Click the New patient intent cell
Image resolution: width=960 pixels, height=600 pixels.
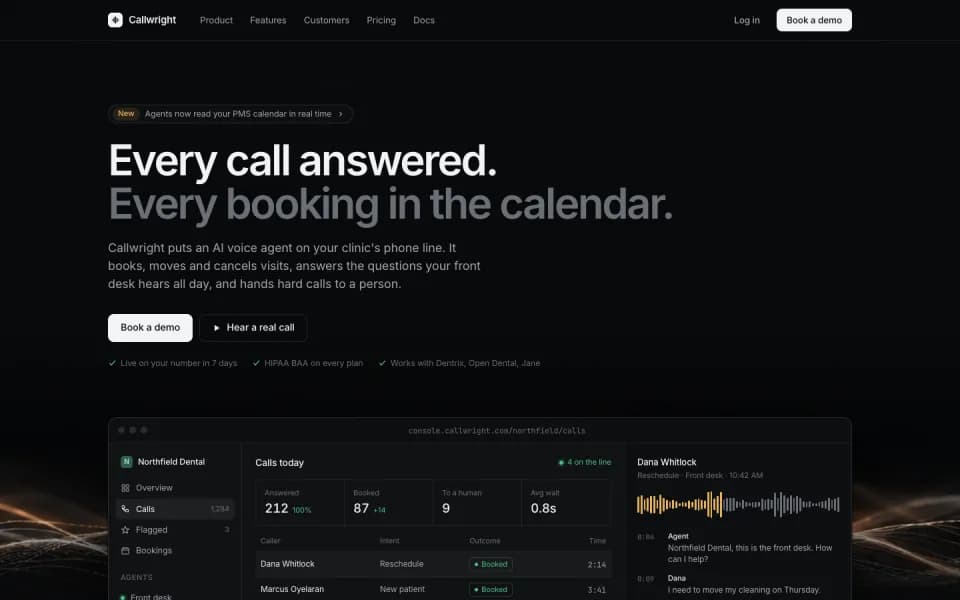tap(402, 589)
